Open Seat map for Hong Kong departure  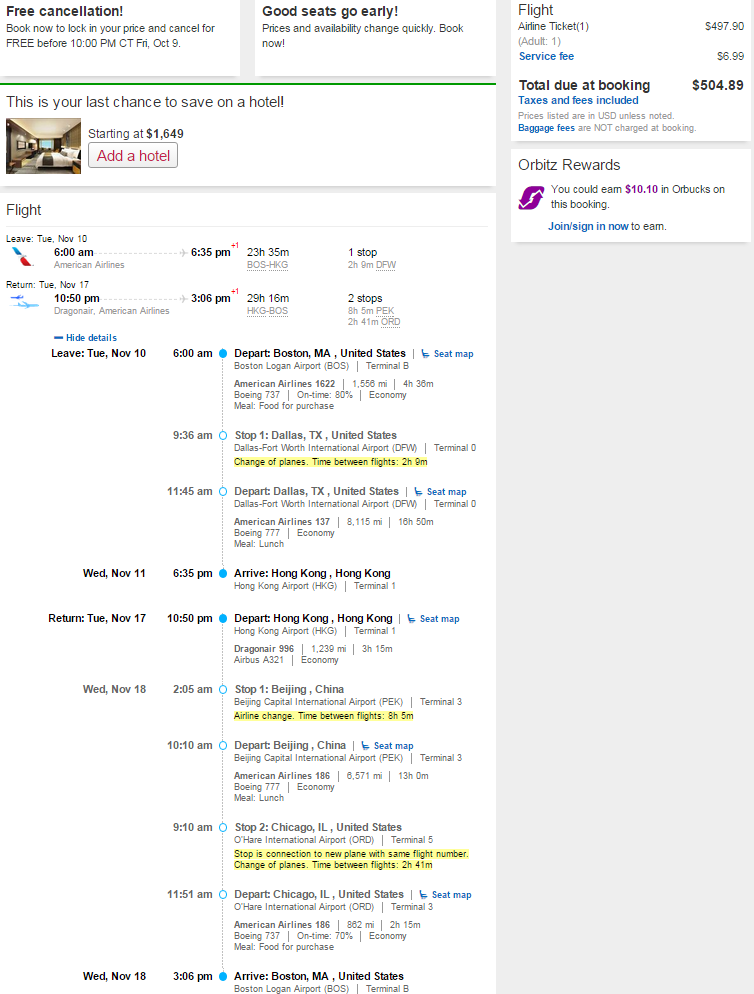439,619
